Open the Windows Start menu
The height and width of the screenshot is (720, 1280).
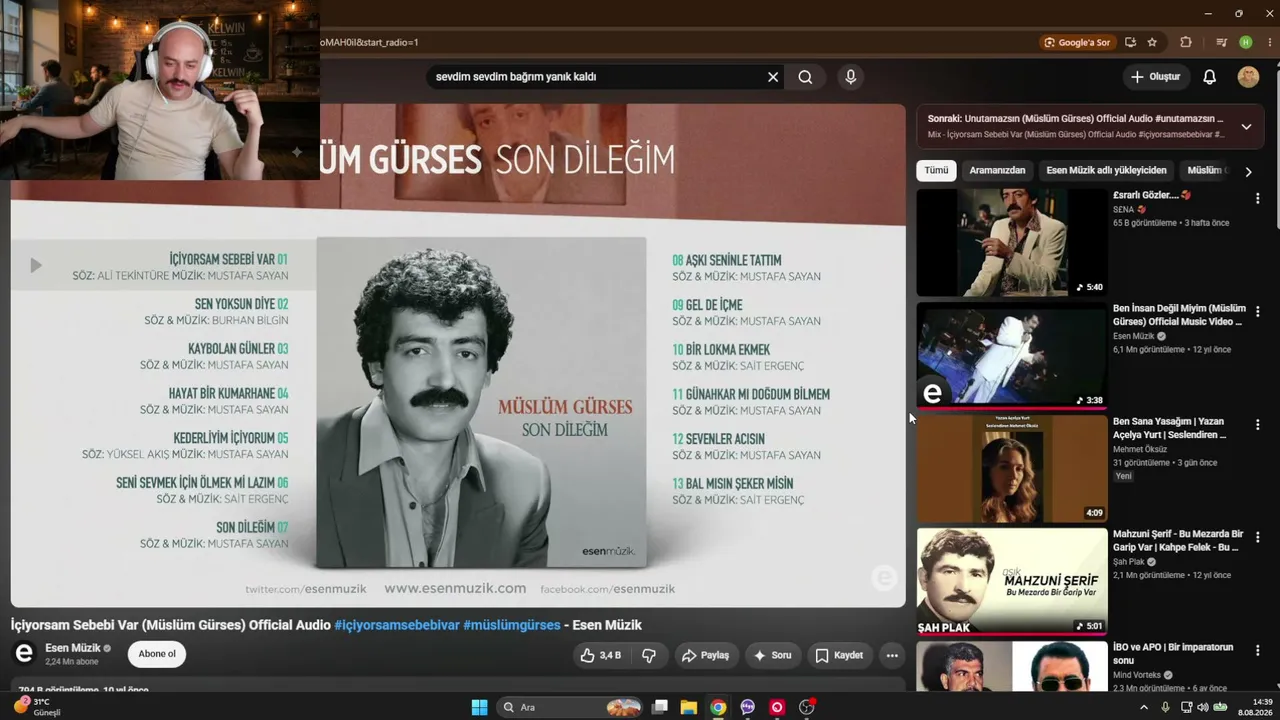479,707
